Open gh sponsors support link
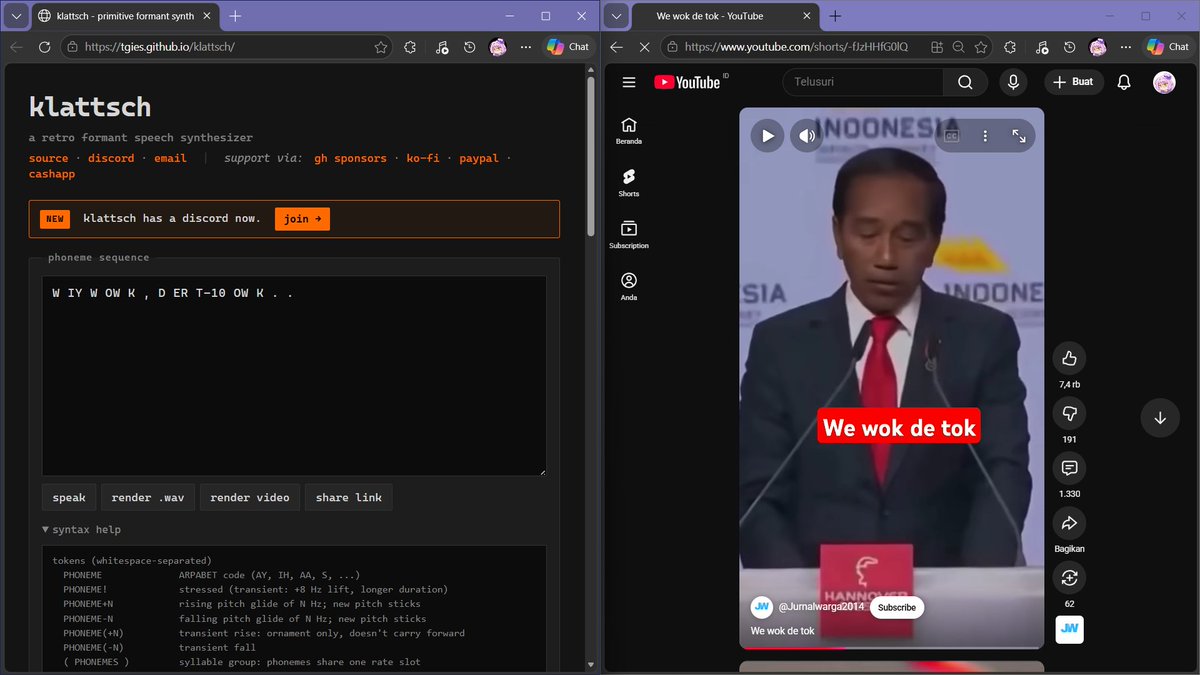Viewport: 1200px width, 675px height. pyautogui.click(x=350, y=158)
